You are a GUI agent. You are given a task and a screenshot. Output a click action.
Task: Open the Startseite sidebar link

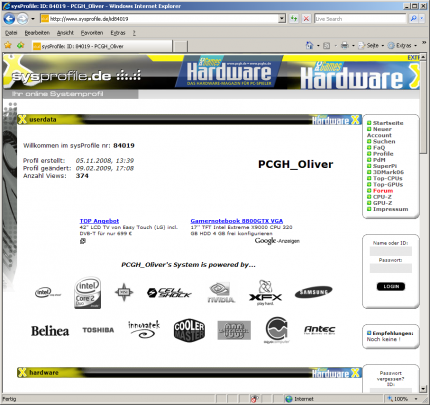point(388,123)
